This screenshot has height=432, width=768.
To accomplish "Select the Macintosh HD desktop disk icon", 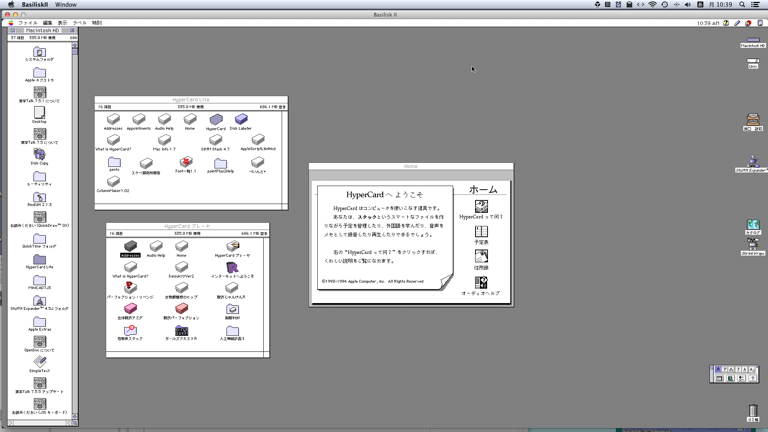I will pyautogui.click(x=753, y=39).
